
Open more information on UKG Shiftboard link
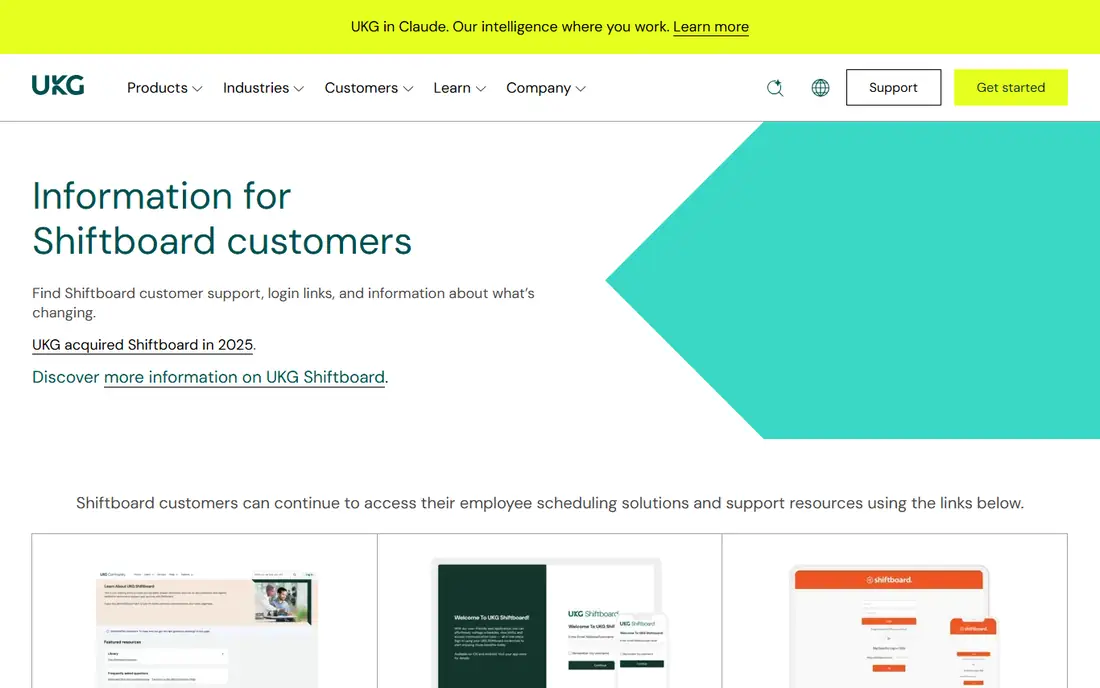click(x=244, y=377)
